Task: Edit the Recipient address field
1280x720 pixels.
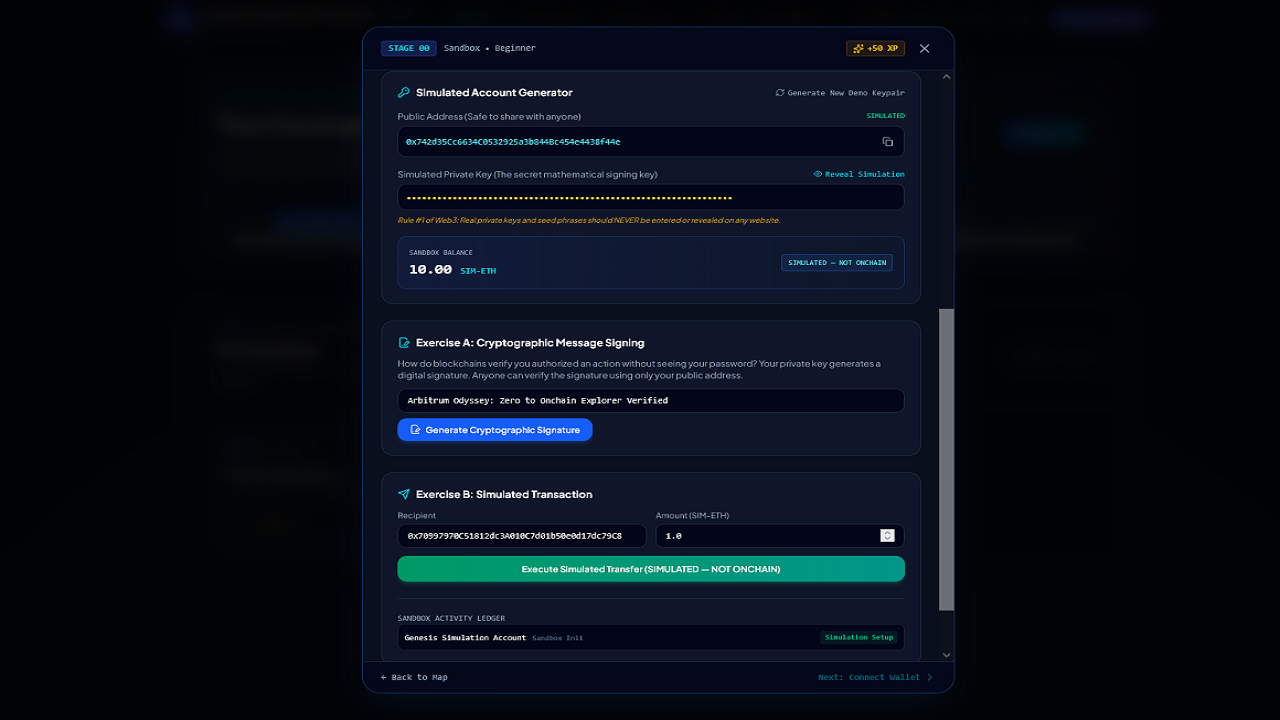Action: click(522, 536)
